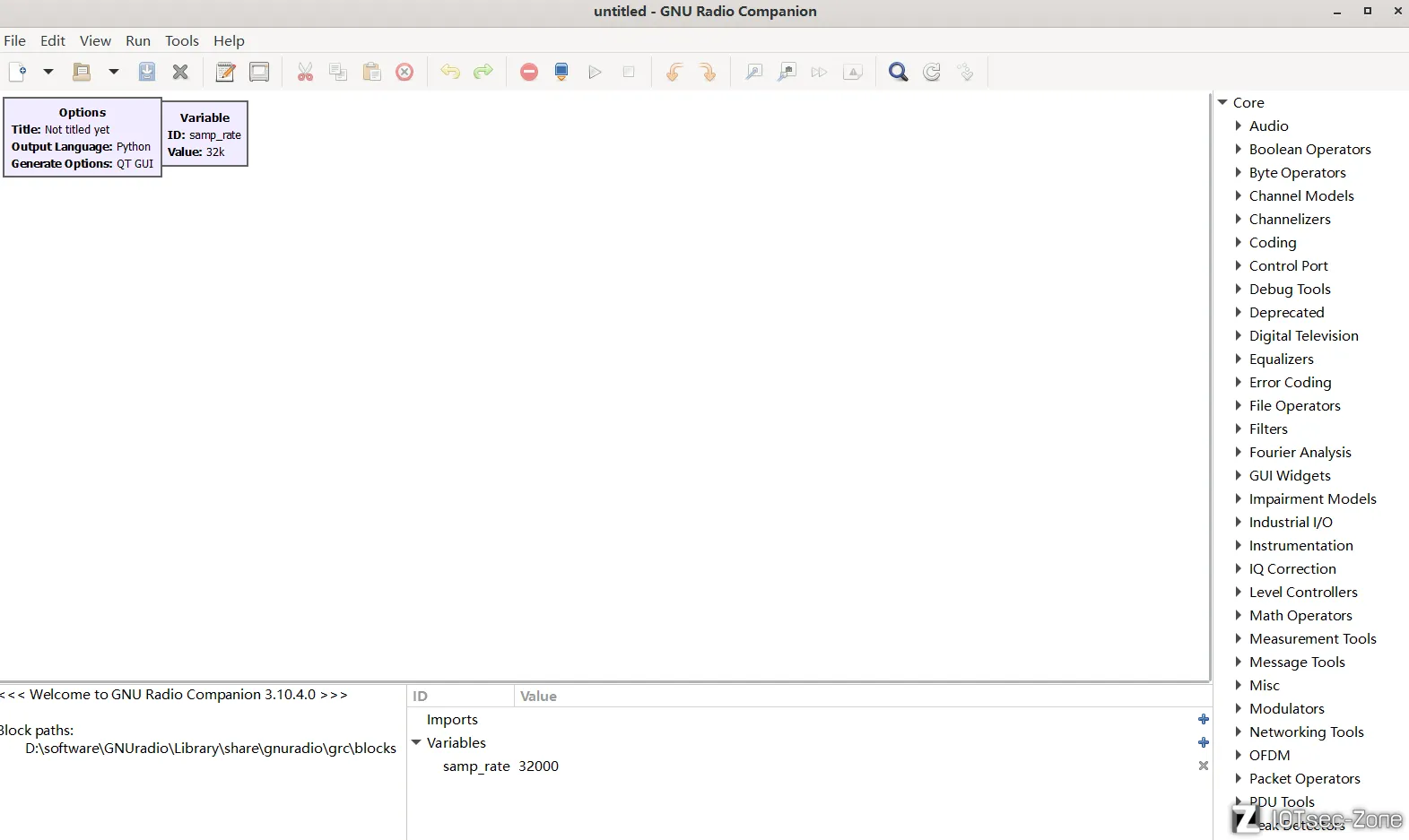Click the Enable block icon in the toolbar
The image size is (1409, 840).
(x=753, y=72)
